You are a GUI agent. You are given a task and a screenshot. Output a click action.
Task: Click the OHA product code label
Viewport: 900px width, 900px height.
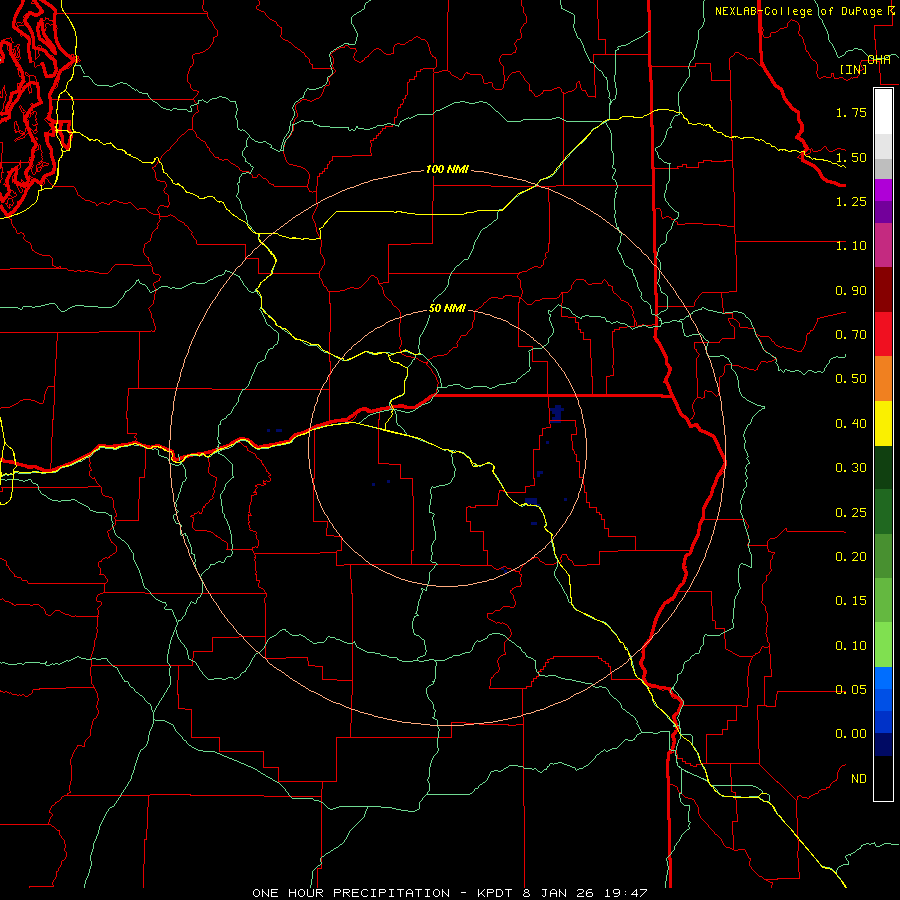tap(879, 60)
